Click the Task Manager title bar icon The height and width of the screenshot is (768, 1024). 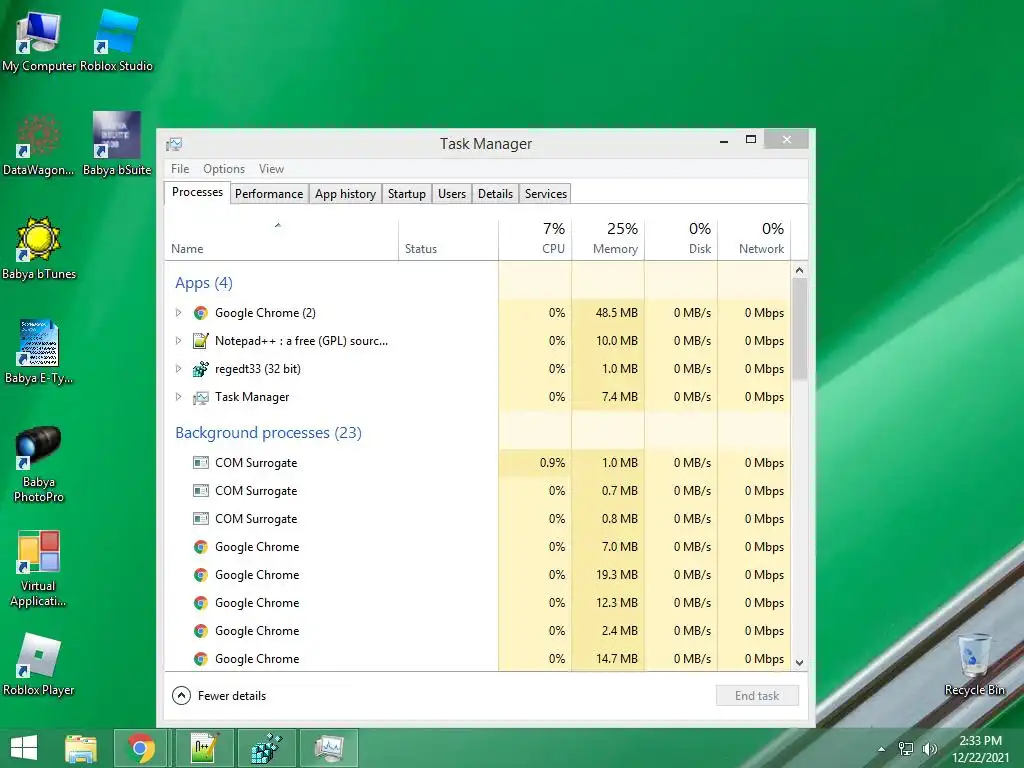pyautogui.click(x=174, y=144)
